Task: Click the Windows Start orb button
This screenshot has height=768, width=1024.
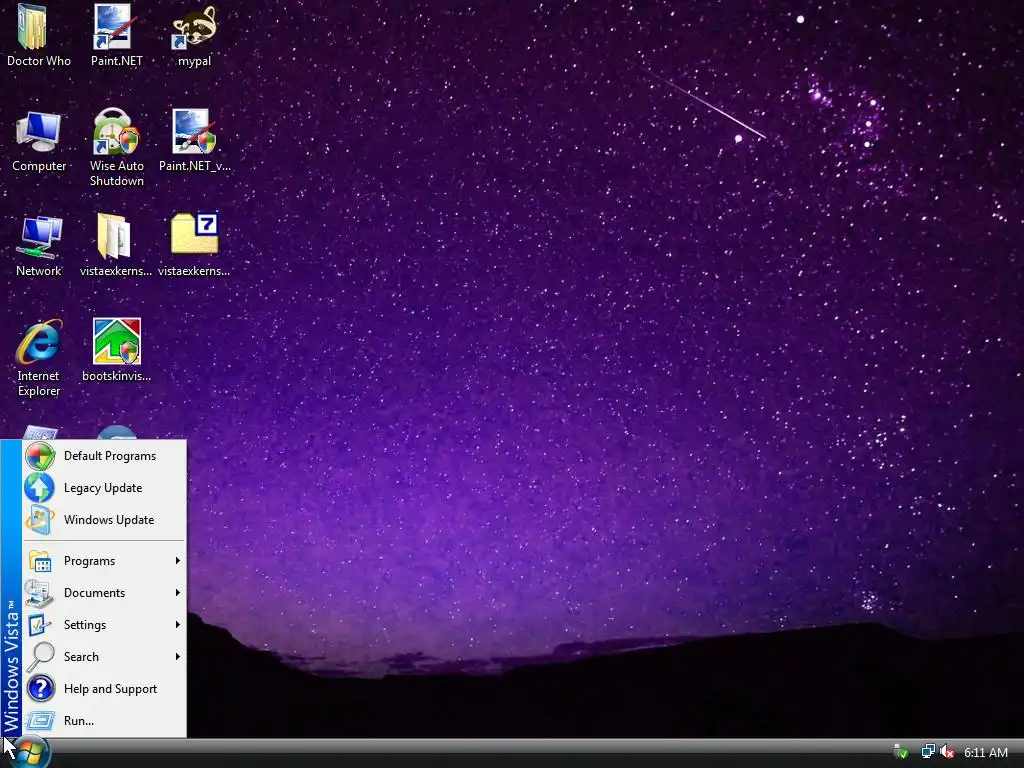Action: coord(30,753)
